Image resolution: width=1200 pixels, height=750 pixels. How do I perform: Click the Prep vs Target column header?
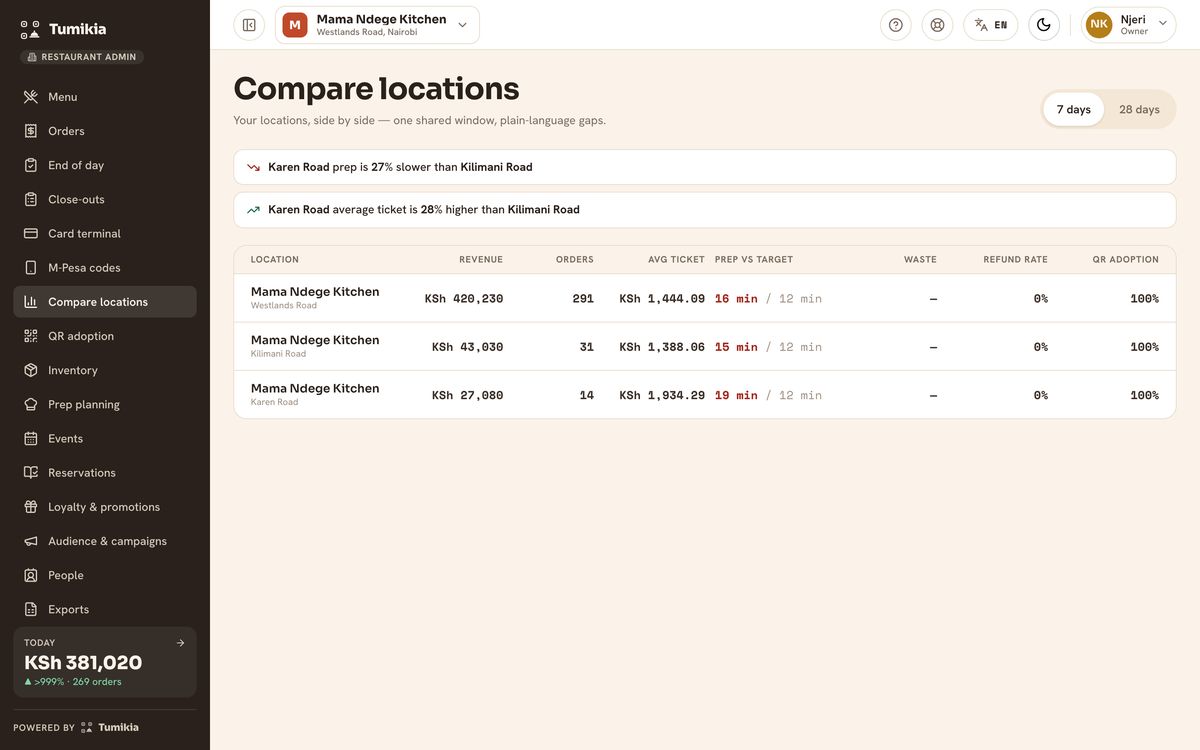click(x=754, y=260)
